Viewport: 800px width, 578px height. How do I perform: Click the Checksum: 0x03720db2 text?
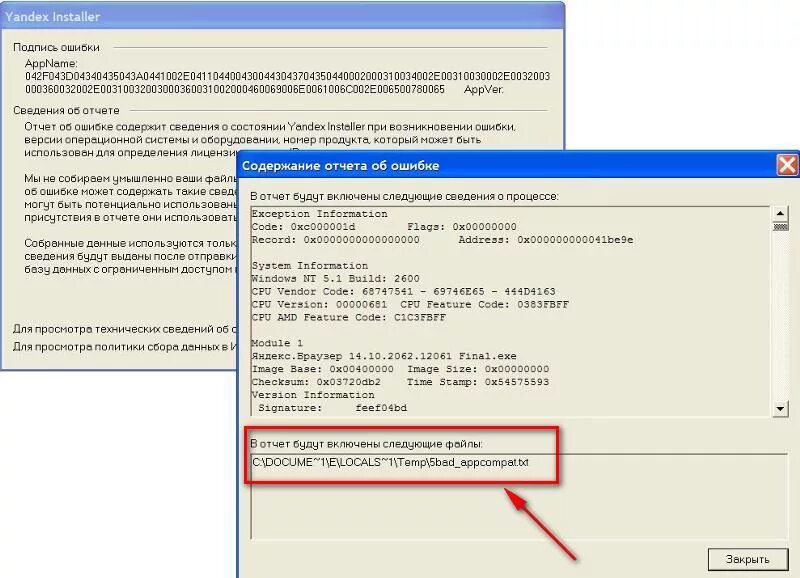316,382
